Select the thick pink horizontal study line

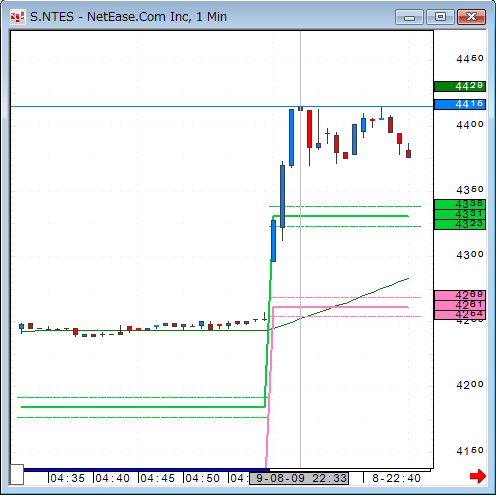click(340, 307)
